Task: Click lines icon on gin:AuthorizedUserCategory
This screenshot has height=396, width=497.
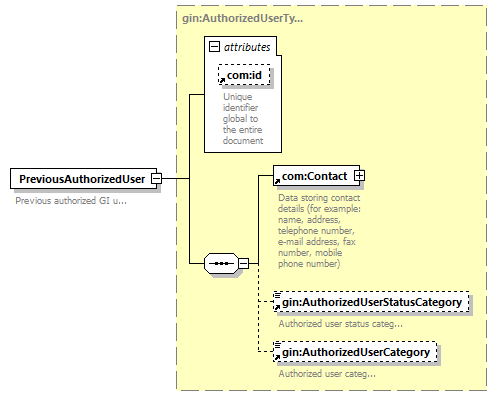Action: coord(277,345)
